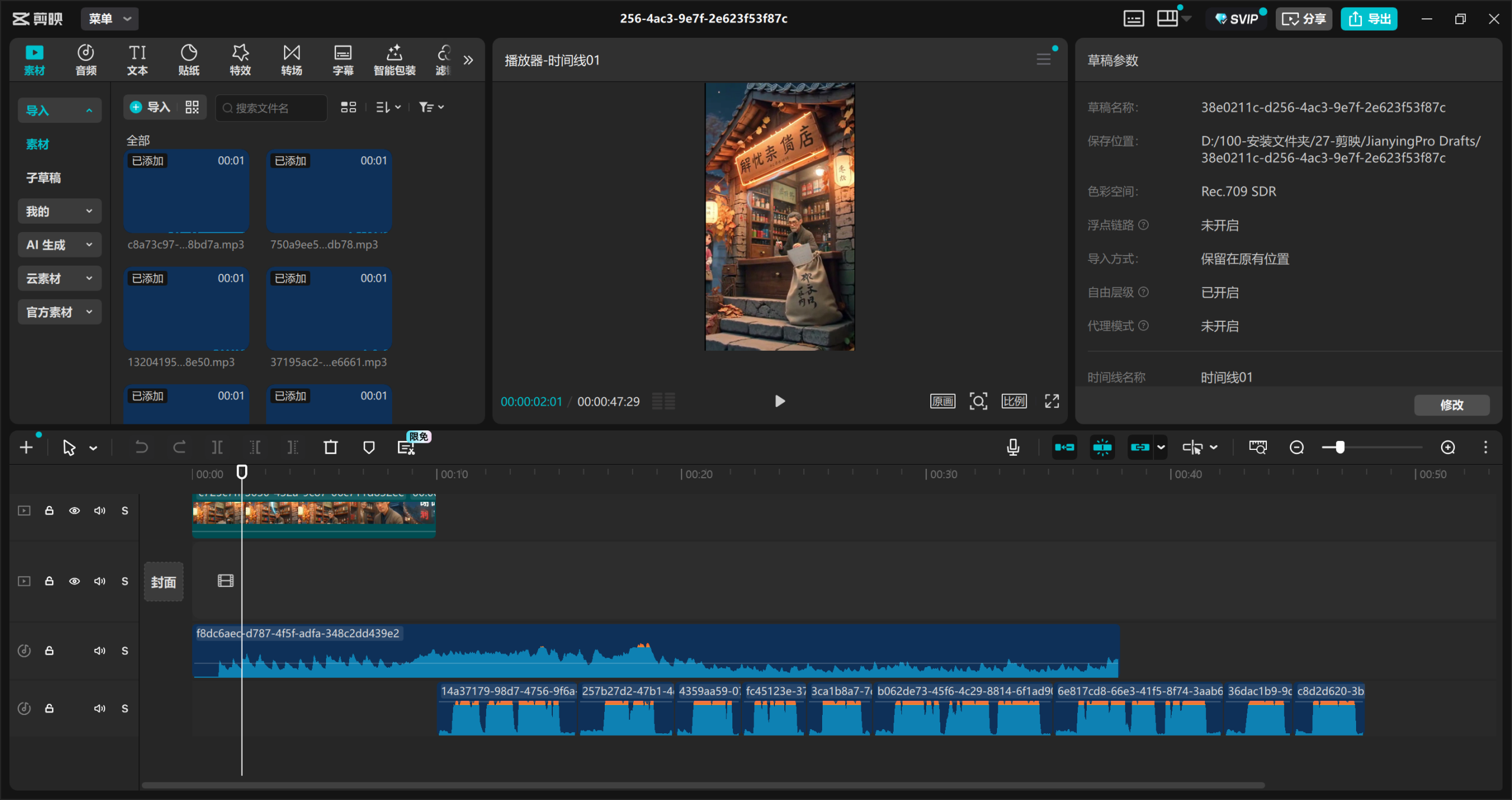Mute the bottom audio track speaker
This screenshot has height=800, width=1512.
pyautogui.click(x=99, y=708)
